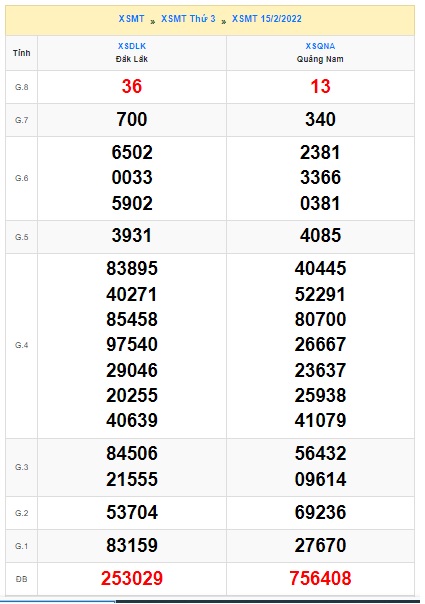Click the ĐB row label
Screen dimensions: 425x604
pyautogui.click(x=22, y=579)
